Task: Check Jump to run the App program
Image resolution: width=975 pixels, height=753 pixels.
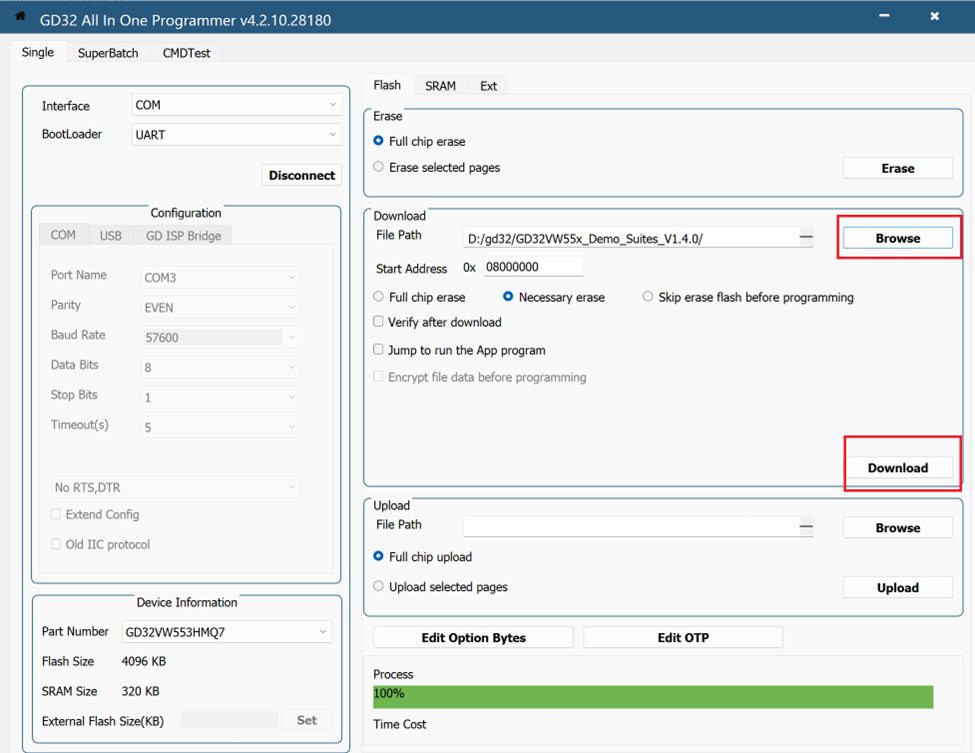Action: click(379, 350)
